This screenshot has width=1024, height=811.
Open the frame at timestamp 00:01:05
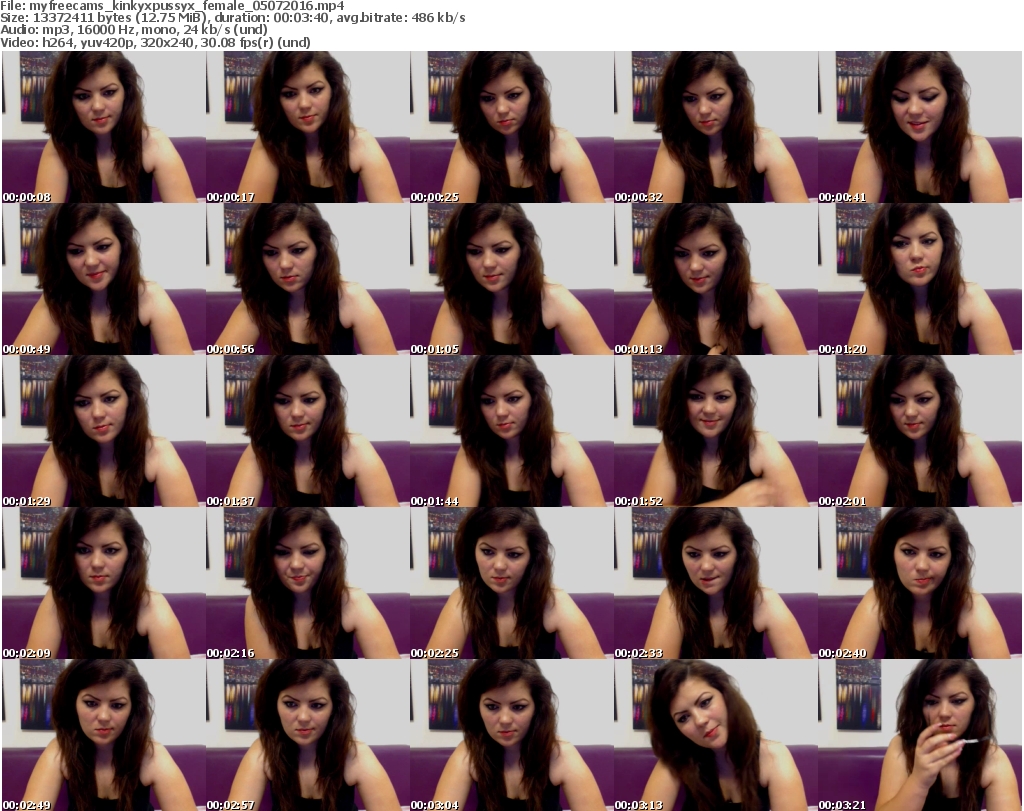tap(512, 279)
